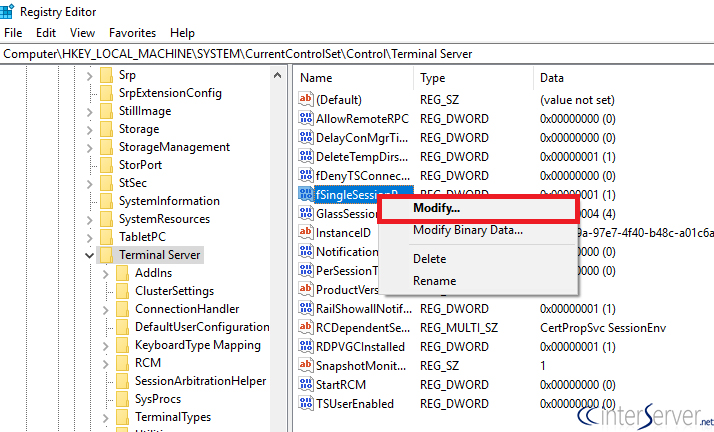Click the ProductVers string icon
Screen dimensions: 714x432
306,289
